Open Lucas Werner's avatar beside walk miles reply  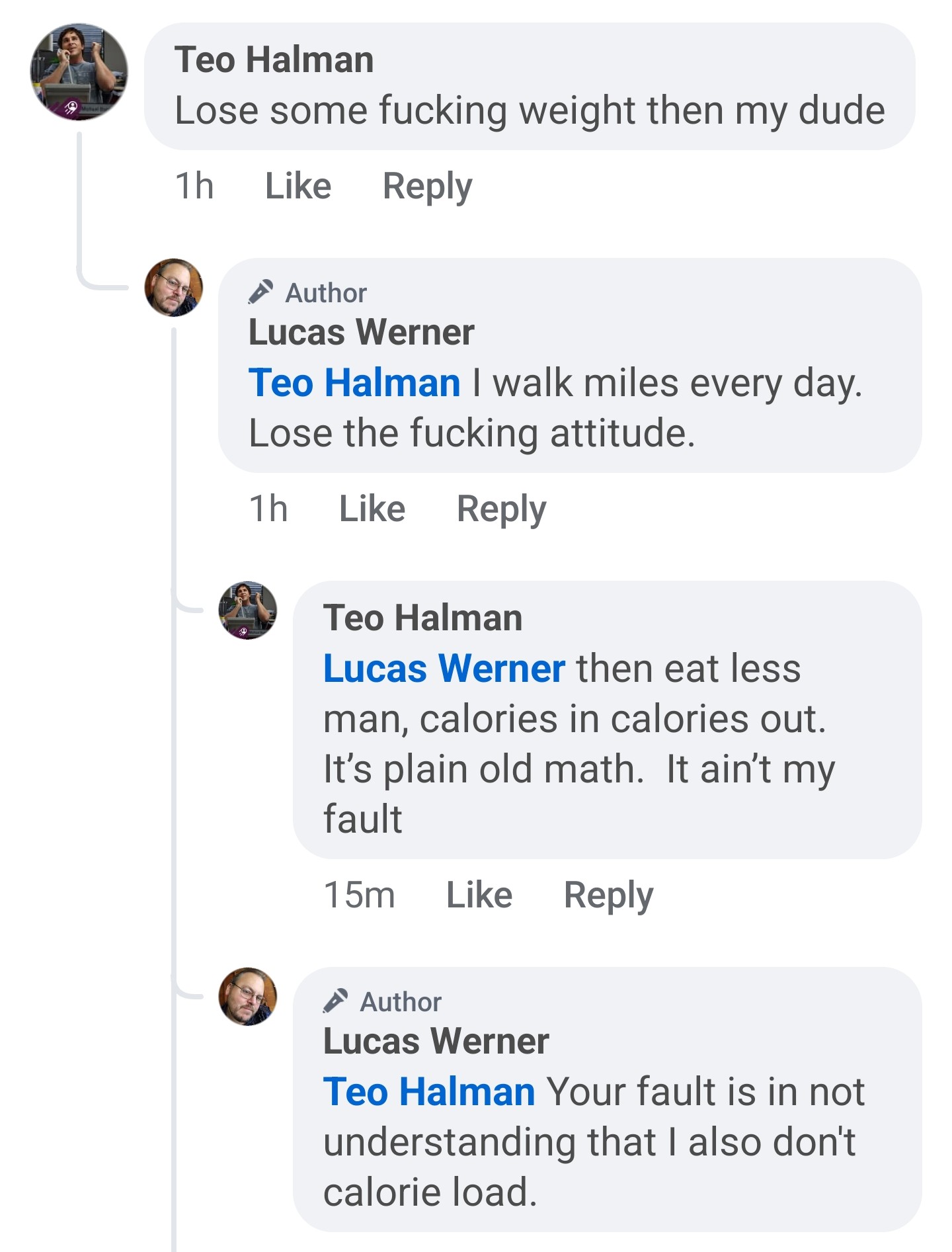point(174,288)
